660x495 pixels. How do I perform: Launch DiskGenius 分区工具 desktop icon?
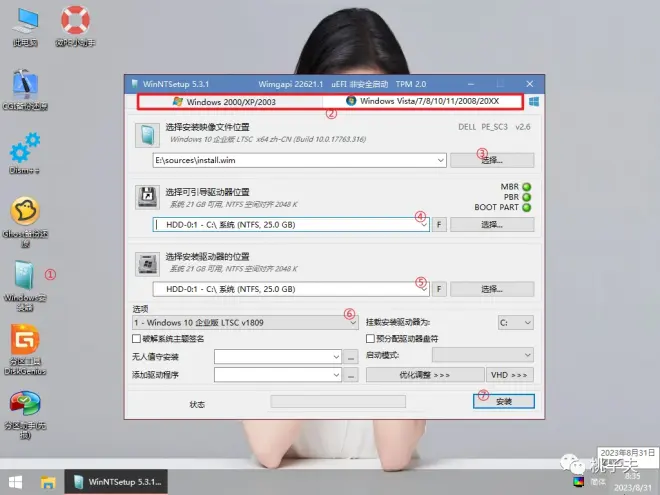25,350
